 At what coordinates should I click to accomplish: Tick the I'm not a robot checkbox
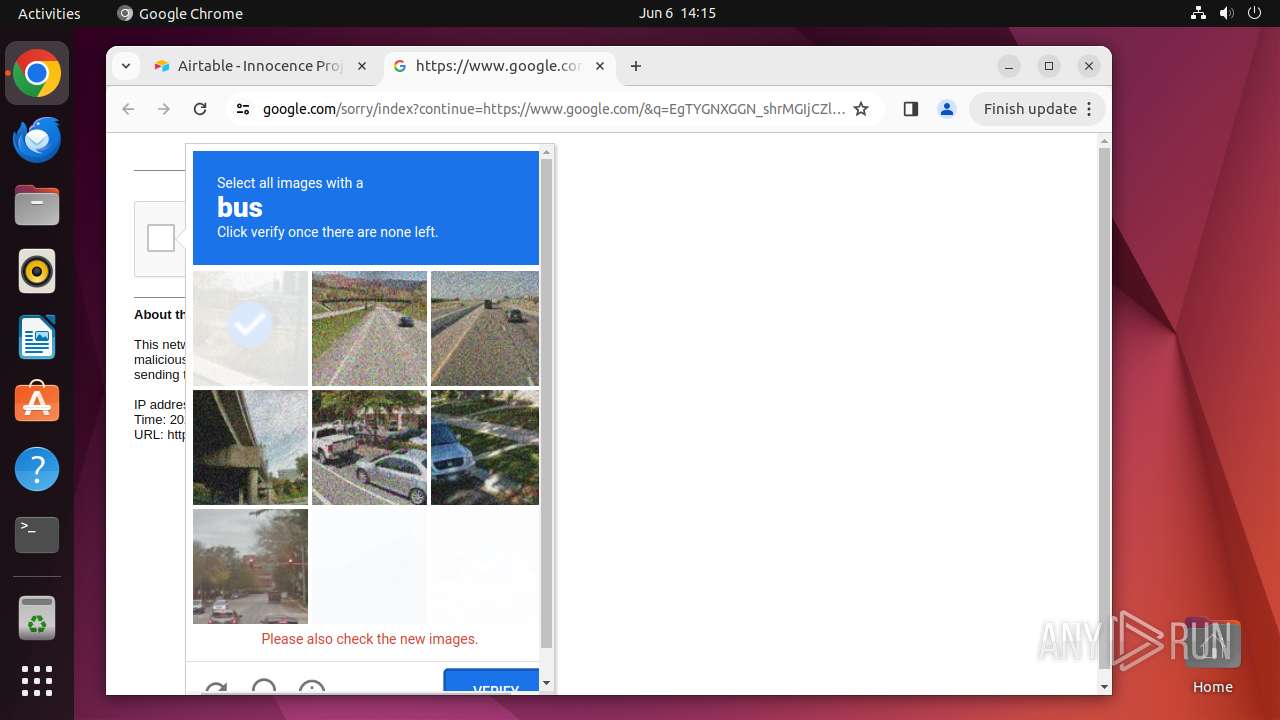(x=161, y=238)
